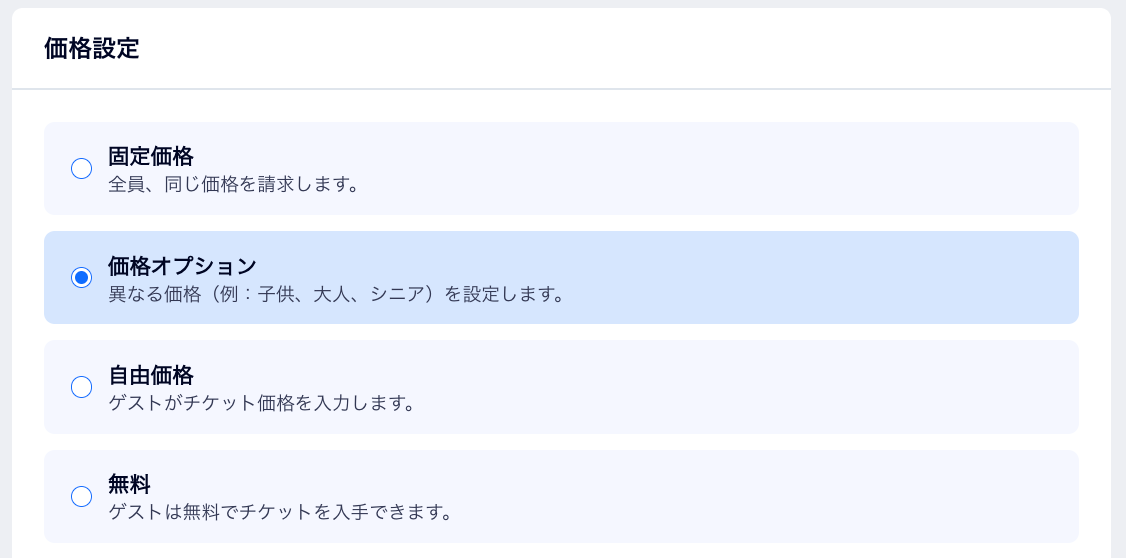
Task: Select the 固定価格 radio button
Action: pos(82,168)
